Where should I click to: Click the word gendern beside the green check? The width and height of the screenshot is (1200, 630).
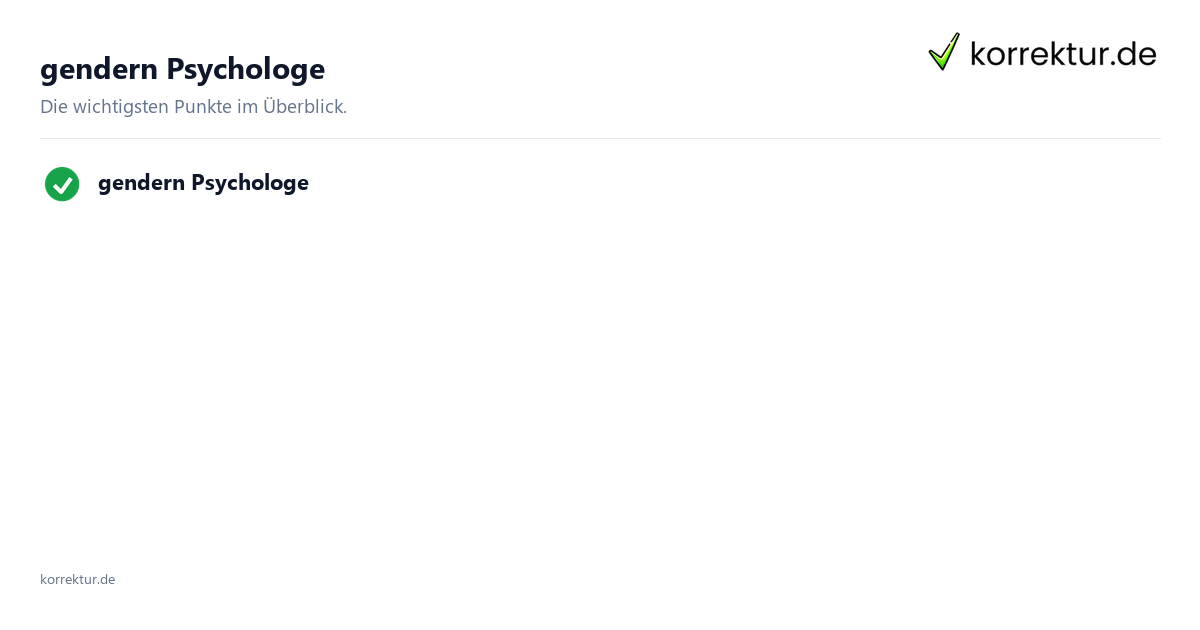[x=141, y=184]
